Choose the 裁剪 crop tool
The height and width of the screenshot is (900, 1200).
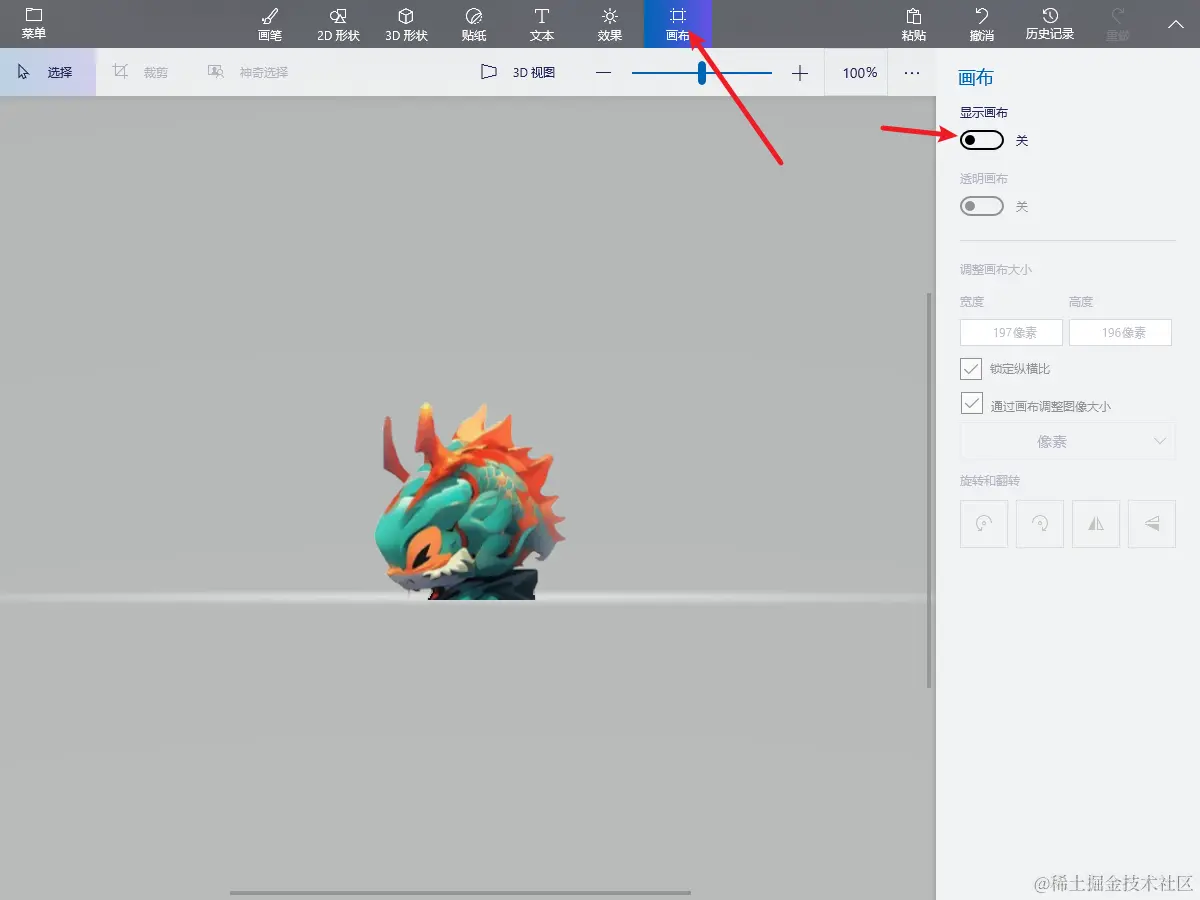coord(141,72)
